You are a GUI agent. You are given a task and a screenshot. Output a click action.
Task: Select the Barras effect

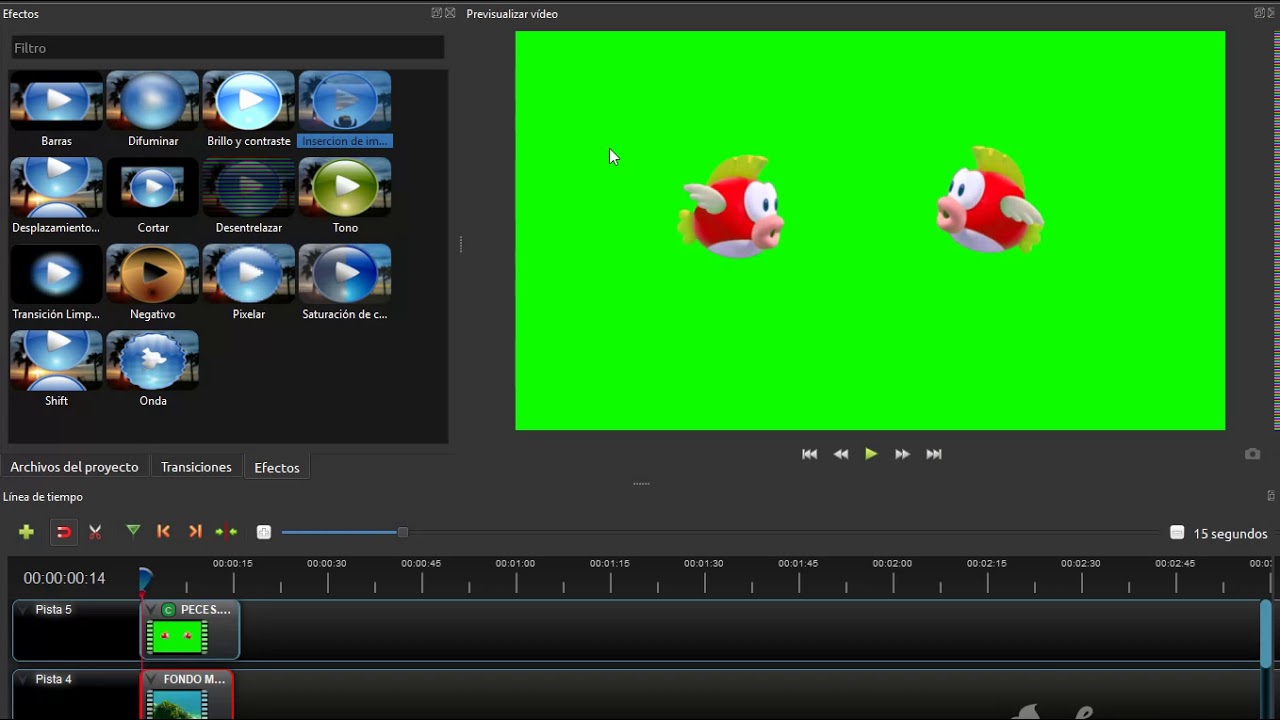(57, 110)
